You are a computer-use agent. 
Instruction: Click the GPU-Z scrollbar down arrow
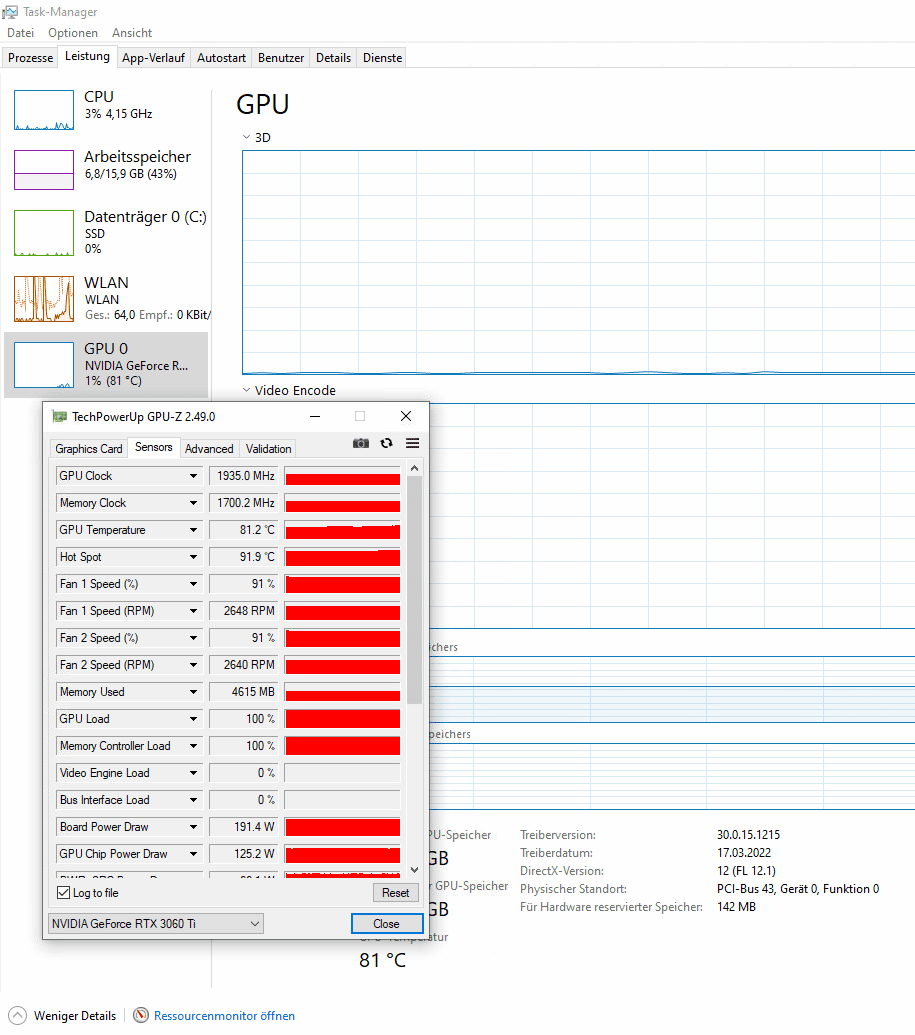[x=415, y=870]
